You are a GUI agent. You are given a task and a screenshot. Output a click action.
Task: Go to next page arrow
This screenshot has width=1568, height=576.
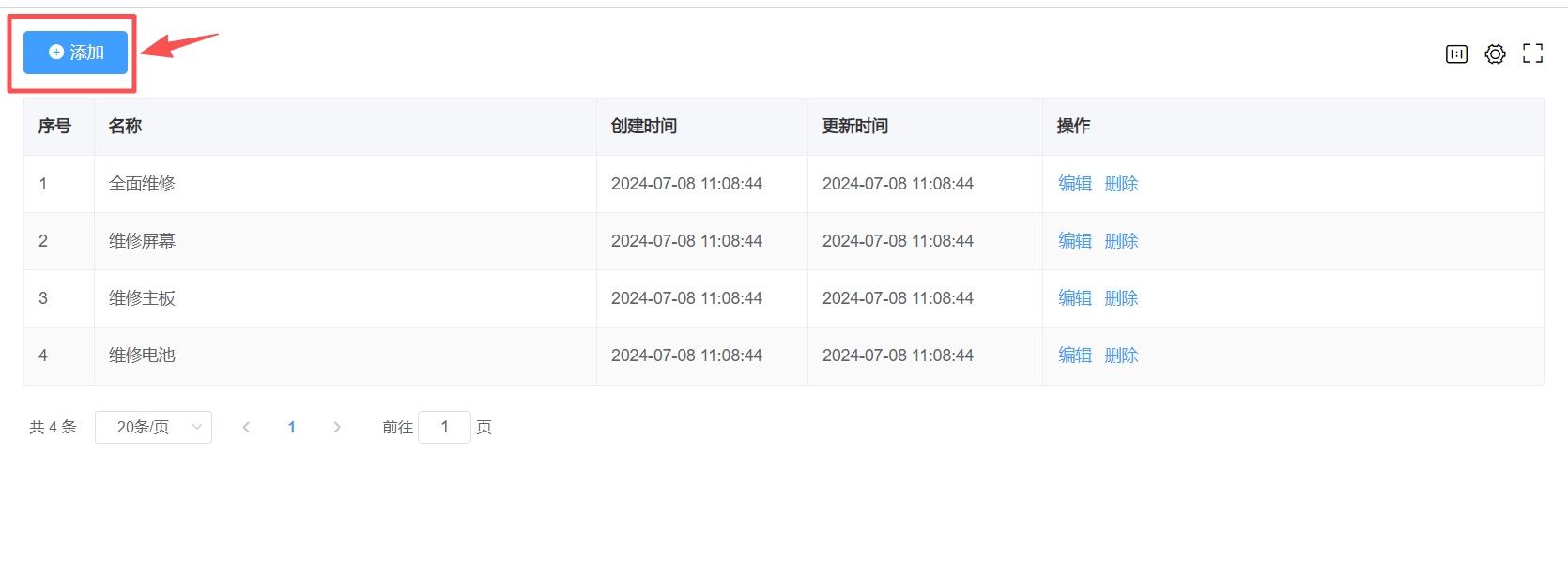tap(337, 428)
